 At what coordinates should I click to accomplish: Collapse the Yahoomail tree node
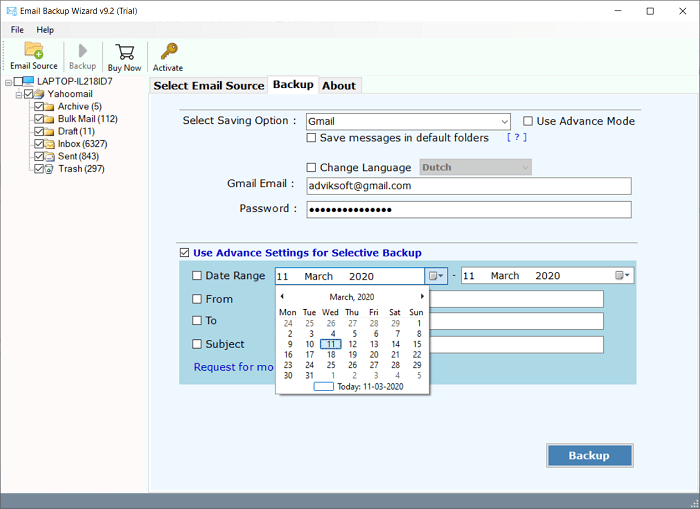19,95
